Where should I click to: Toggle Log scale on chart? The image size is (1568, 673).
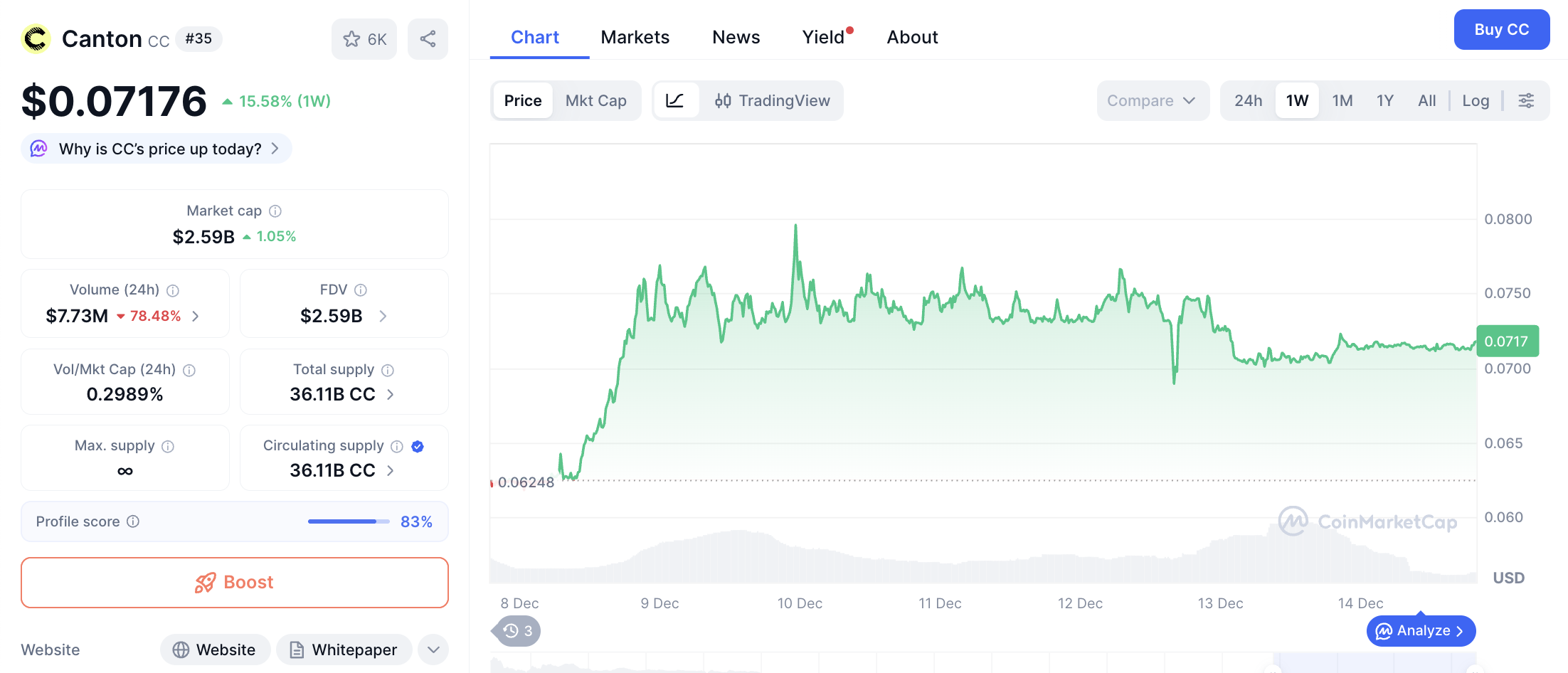pyautogui.click(x=1475, y=100)
